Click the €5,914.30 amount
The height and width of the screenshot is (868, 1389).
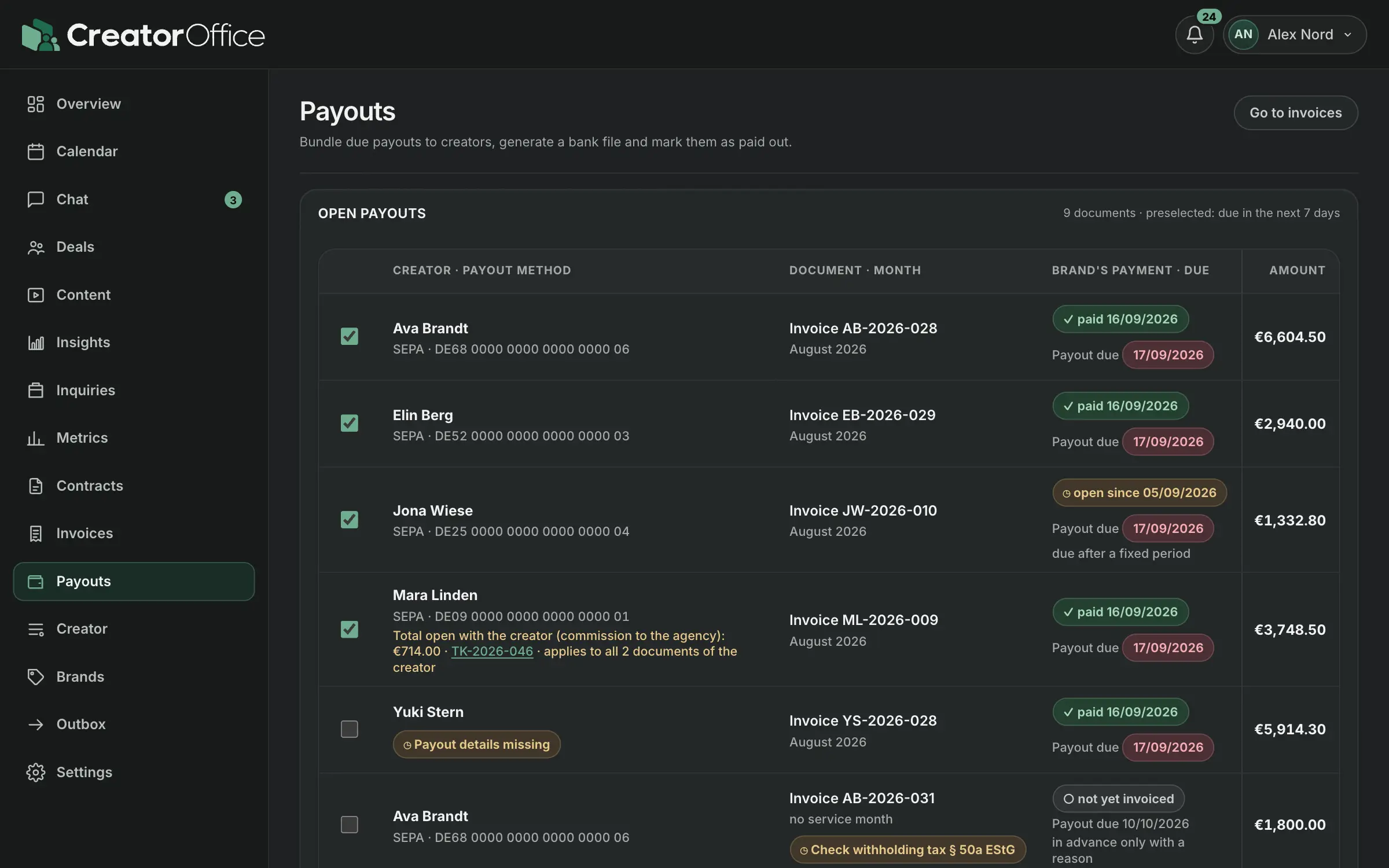point(1289,729)
